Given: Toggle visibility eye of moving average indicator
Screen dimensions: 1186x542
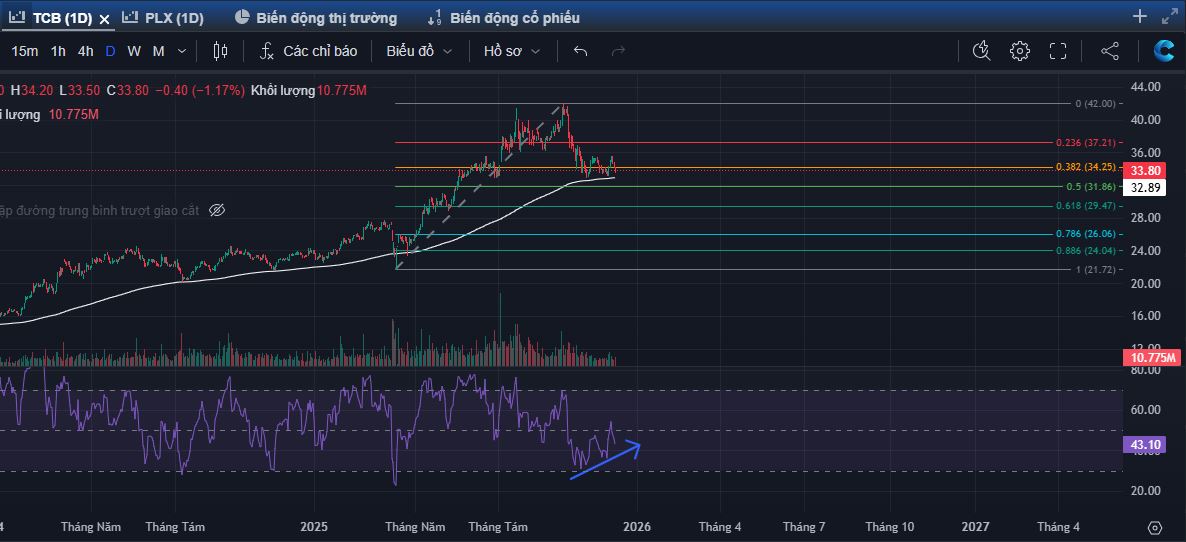Looking at the screenshot, I should tap(217, 210).
